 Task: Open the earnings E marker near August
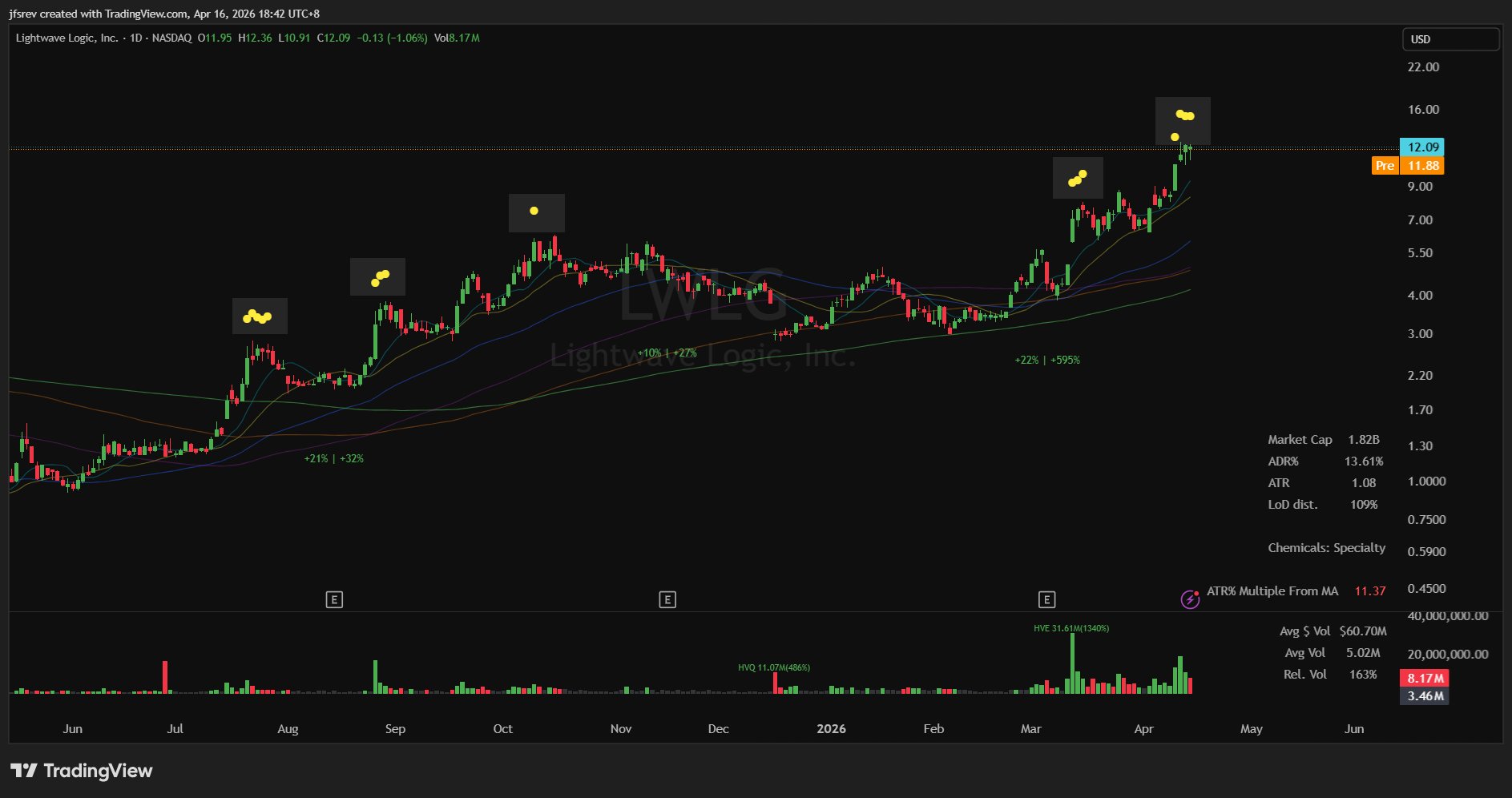coord(334,599)
